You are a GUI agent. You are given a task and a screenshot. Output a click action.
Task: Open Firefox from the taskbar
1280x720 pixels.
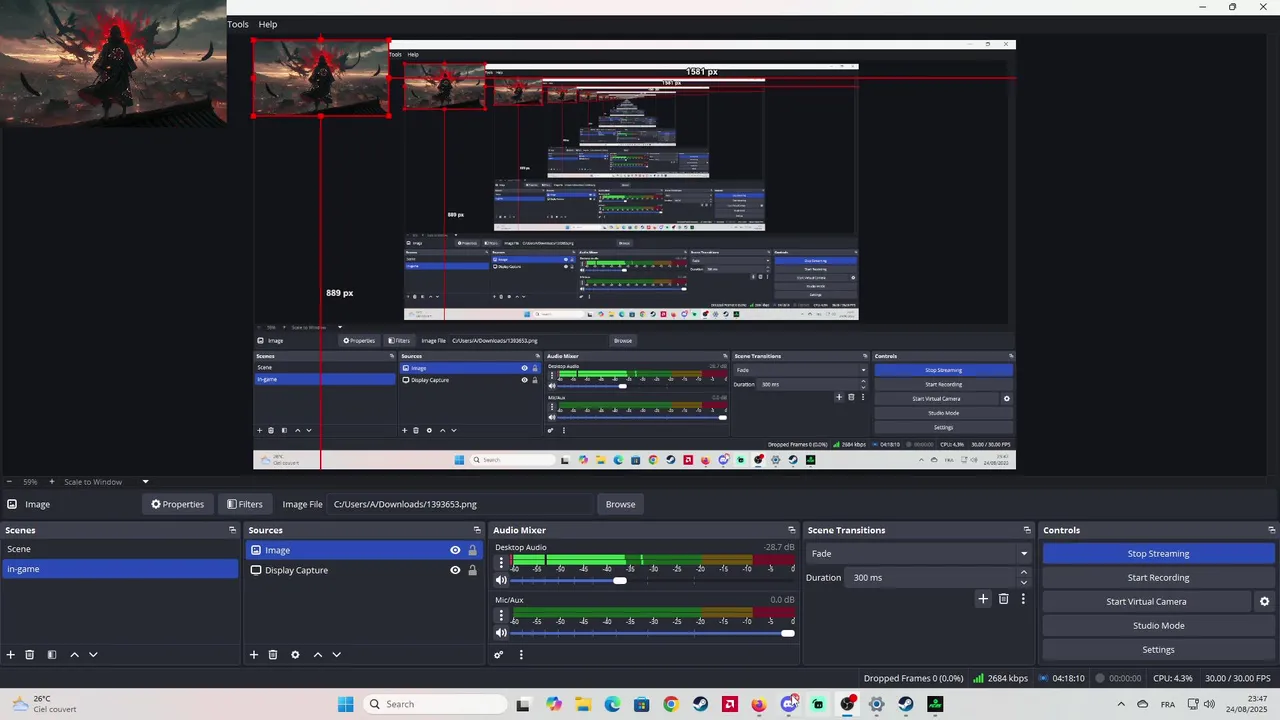pyautogui.click(x=759, y=704)
